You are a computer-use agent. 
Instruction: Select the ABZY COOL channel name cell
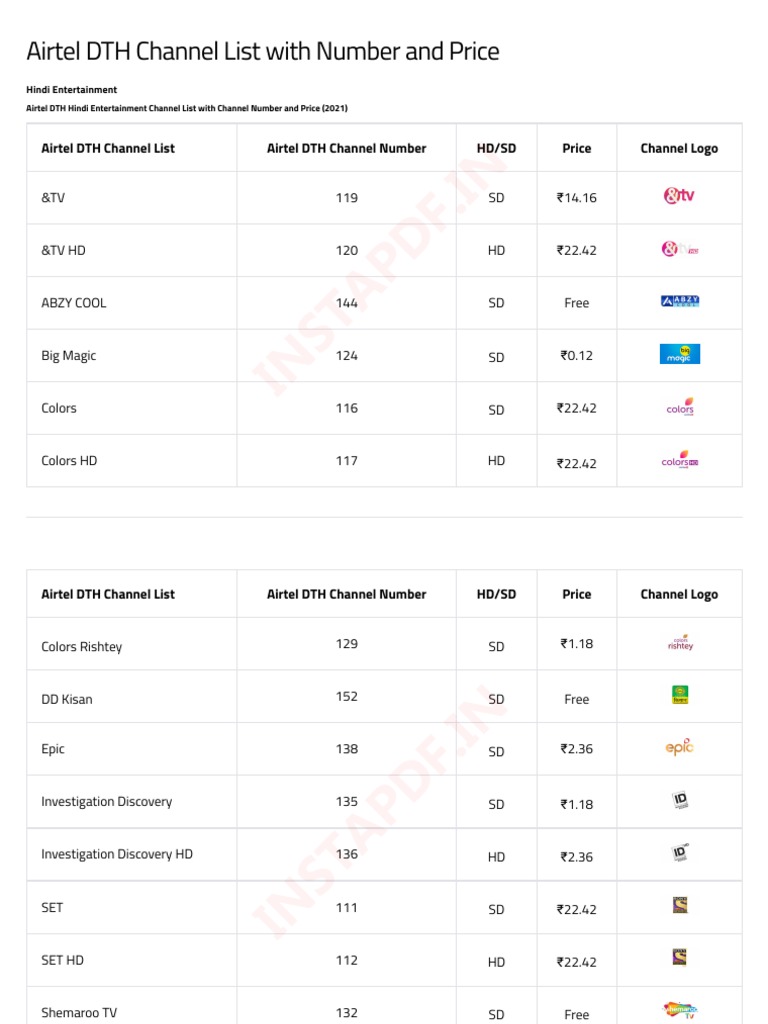coord(74,303)
